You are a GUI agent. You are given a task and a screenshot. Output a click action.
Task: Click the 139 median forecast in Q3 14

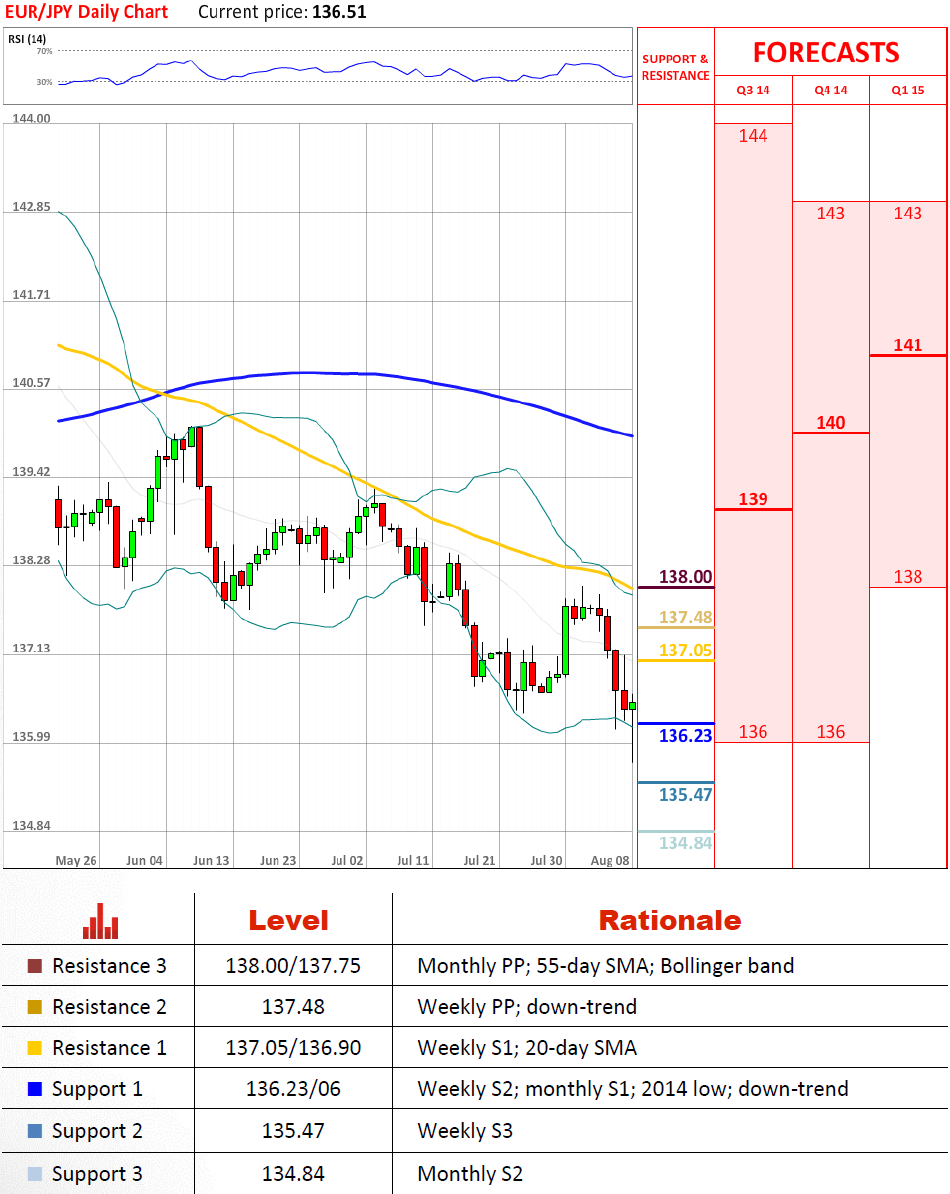click(753, 500)
